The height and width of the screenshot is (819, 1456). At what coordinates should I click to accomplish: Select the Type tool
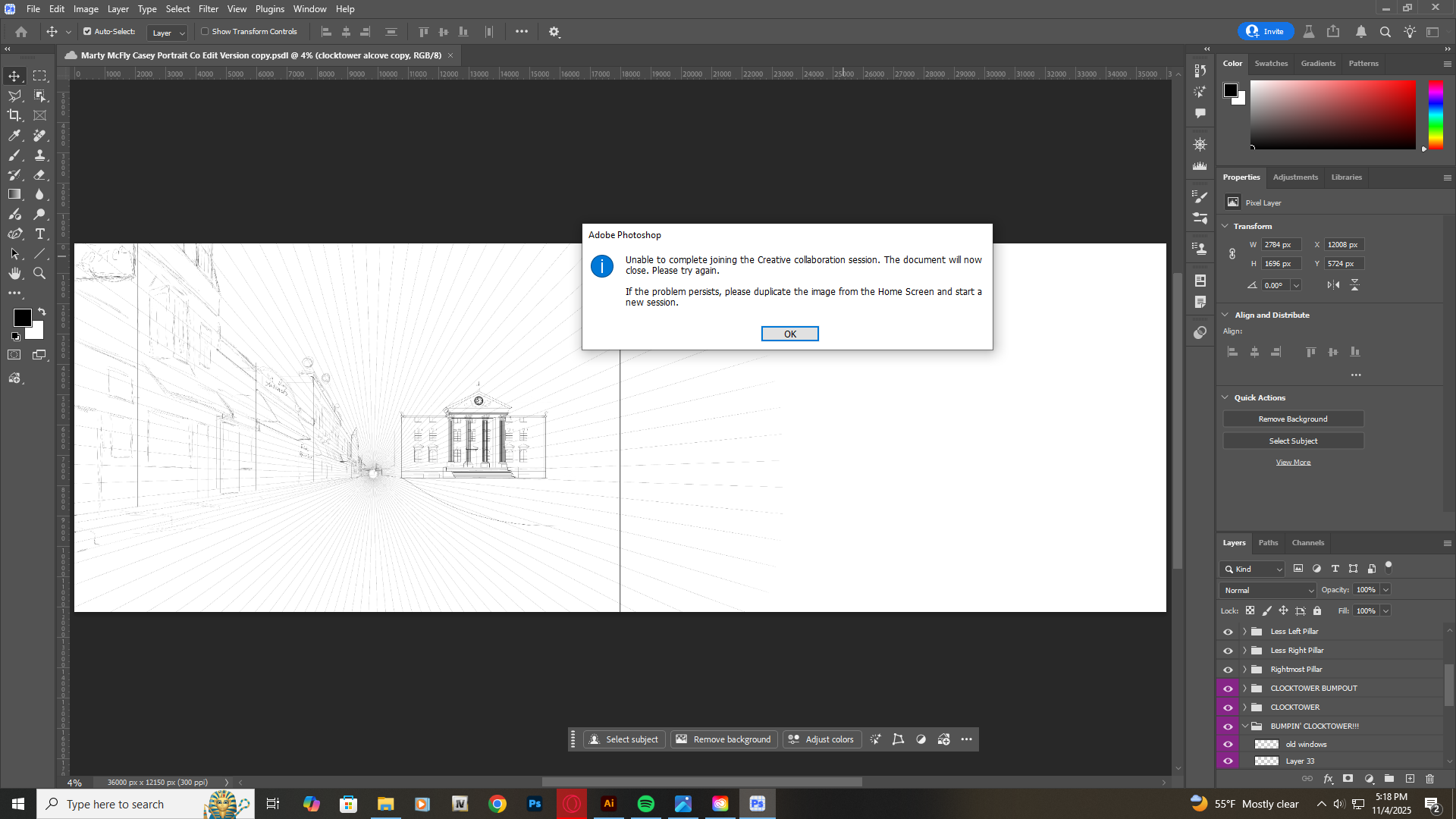pos(40,234)
